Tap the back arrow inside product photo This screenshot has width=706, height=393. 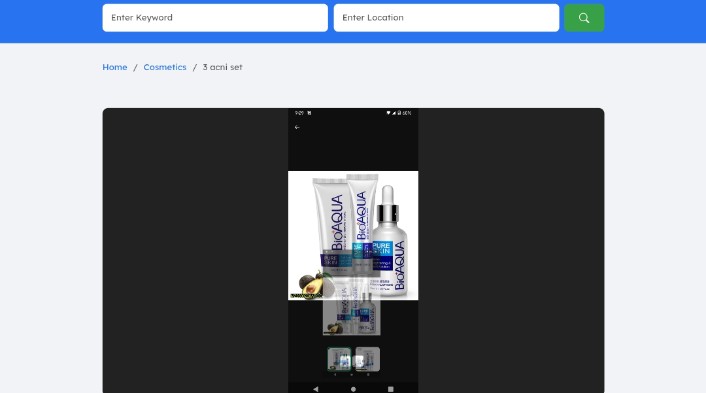coord(297,127)
